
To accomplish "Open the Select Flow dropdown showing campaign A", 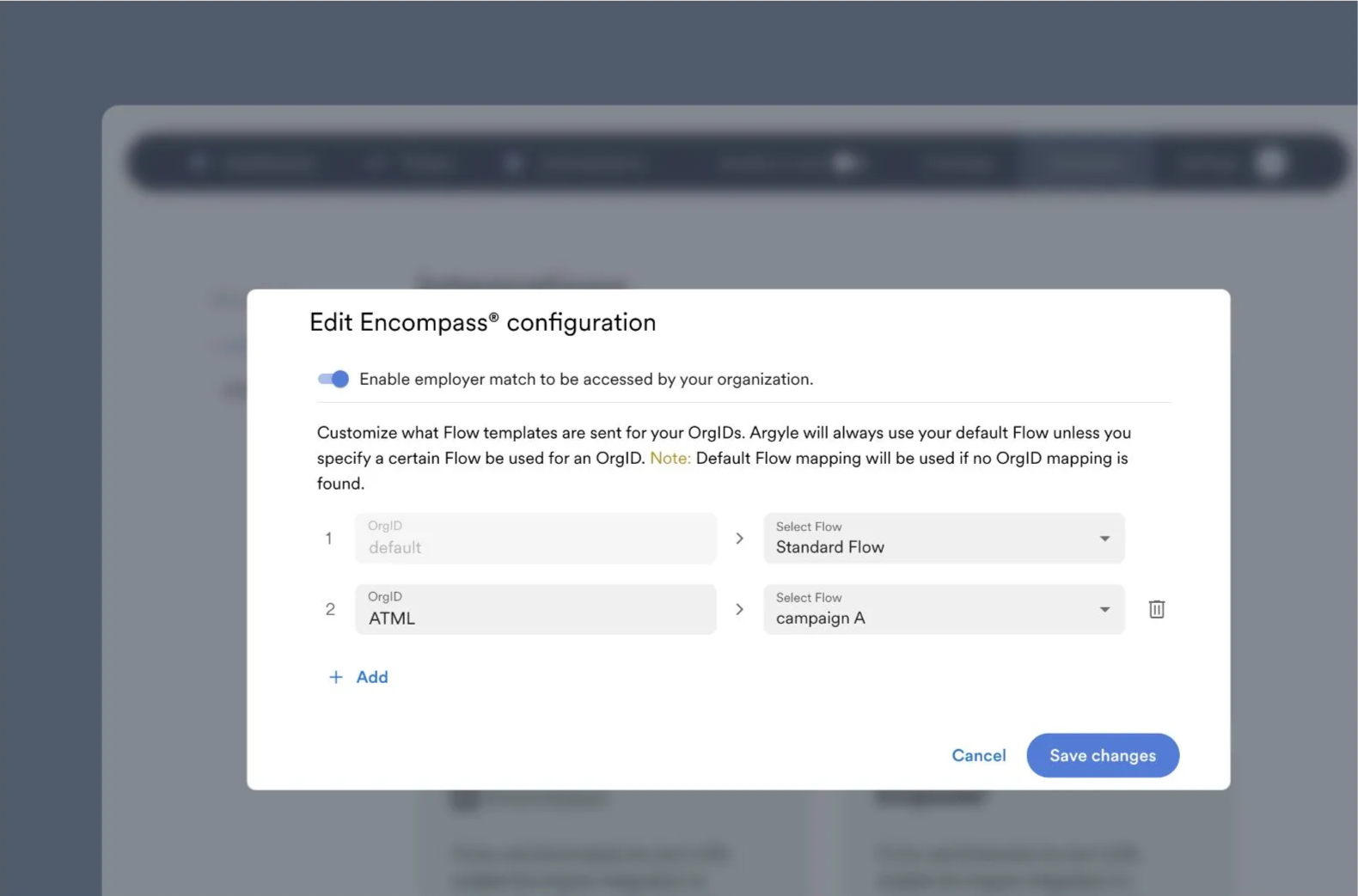I will [x=943, y=609].
